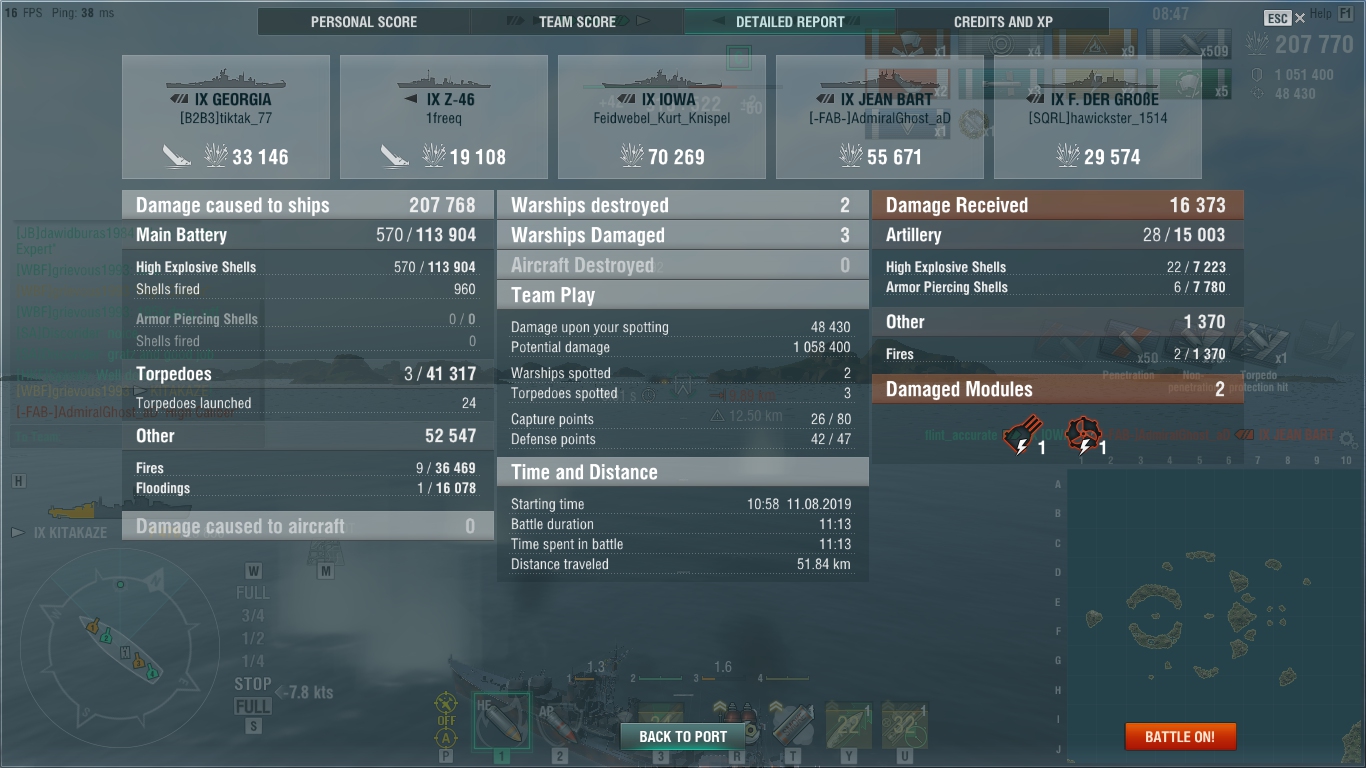Click the Back to Port button
1366x768 pixels.
[683, 737]
